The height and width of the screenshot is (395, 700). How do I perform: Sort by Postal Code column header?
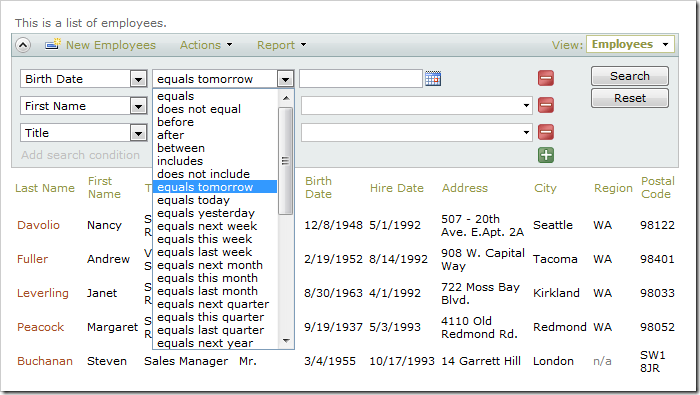pos(658,187)
